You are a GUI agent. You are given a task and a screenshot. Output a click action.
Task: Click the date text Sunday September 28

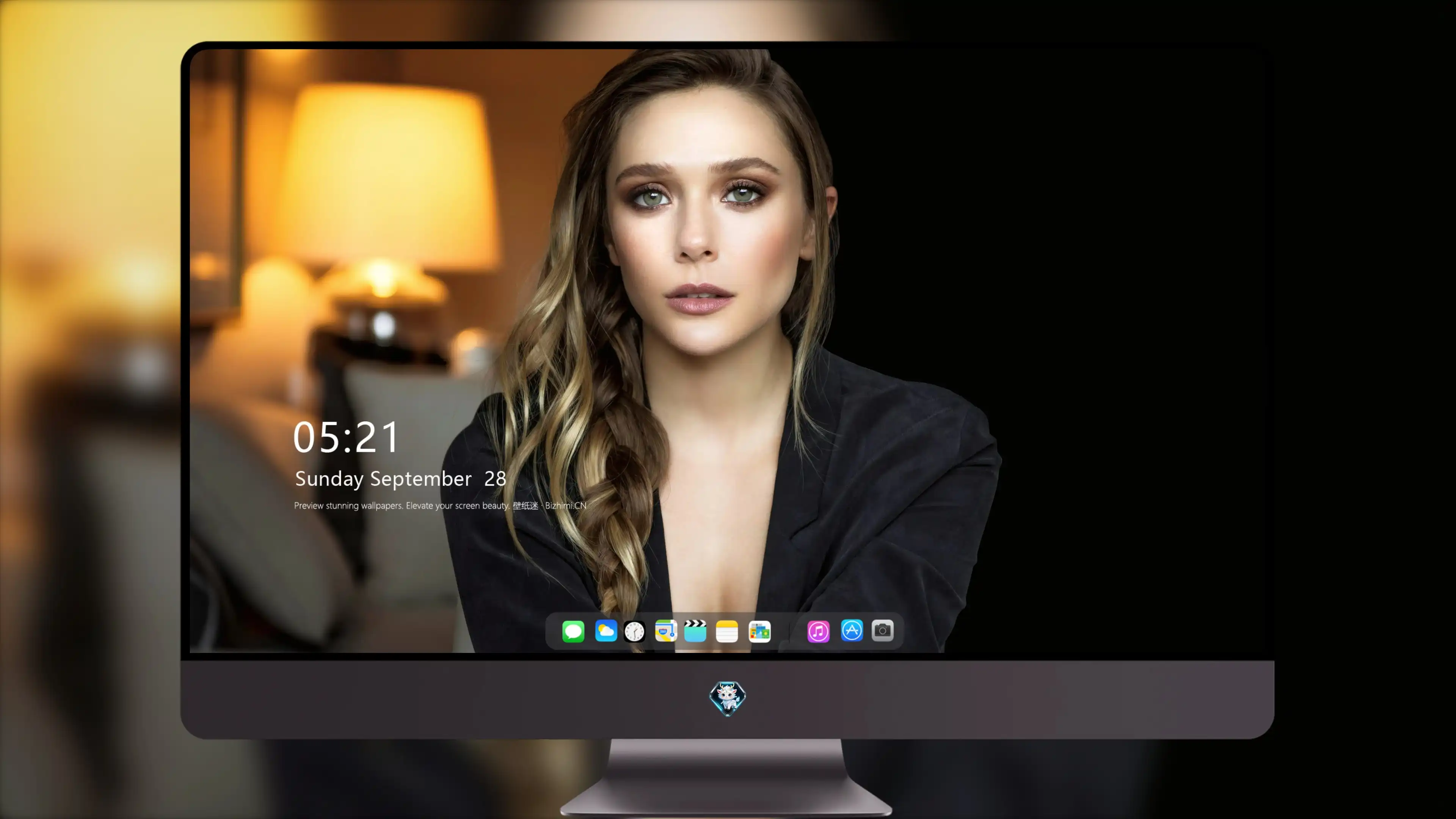[x=400, y=479]
